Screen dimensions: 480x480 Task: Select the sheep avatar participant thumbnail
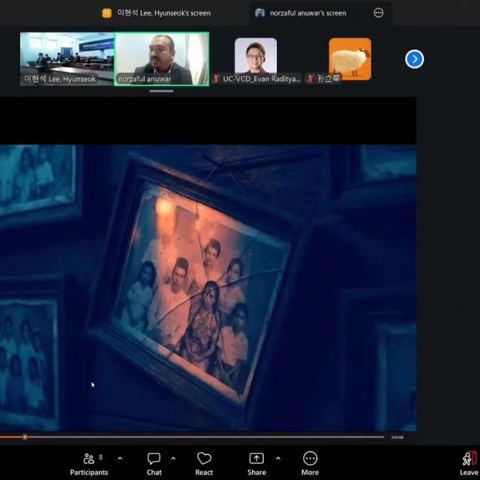coord(350,59)
